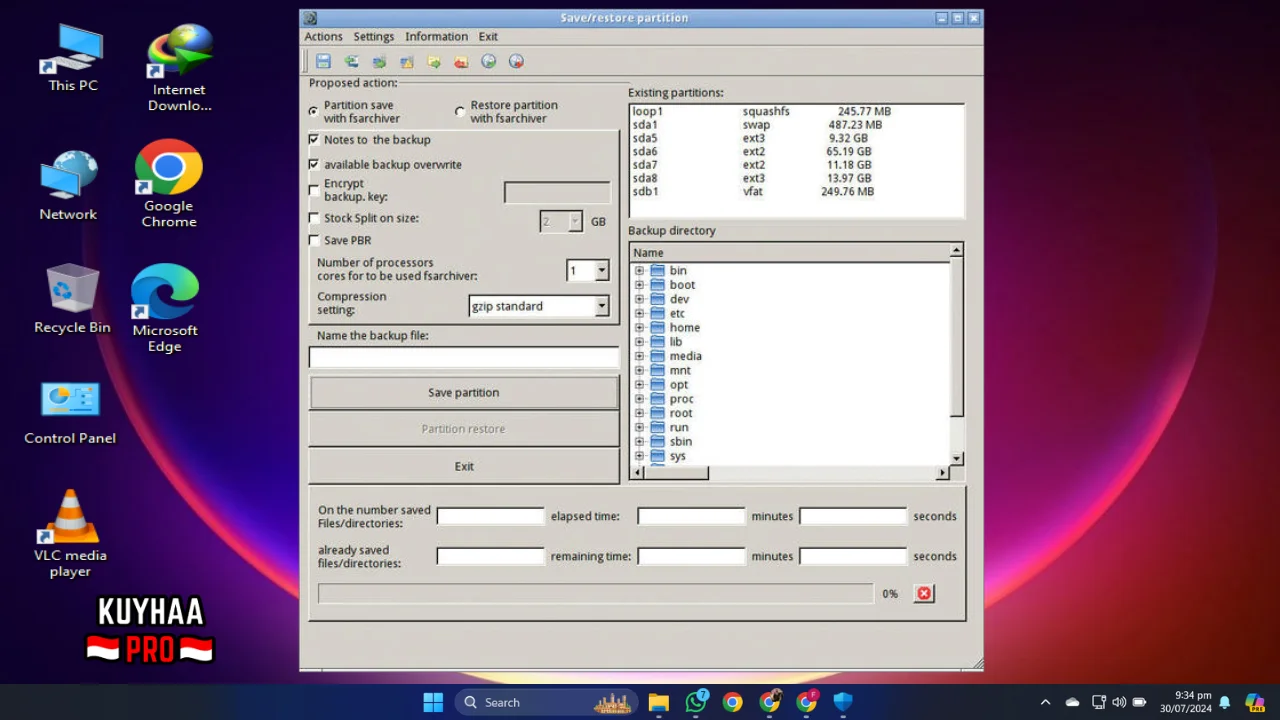
Task: Click the backup directory vertical scroll down arrow
Action: pyautogui.click(x=956, y=458)
